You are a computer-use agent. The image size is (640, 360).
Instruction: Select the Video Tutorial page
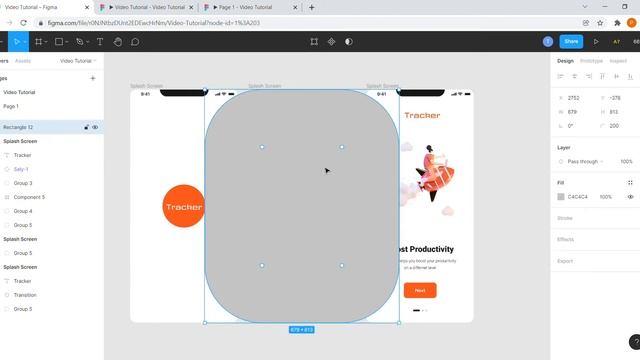[19, 92]
